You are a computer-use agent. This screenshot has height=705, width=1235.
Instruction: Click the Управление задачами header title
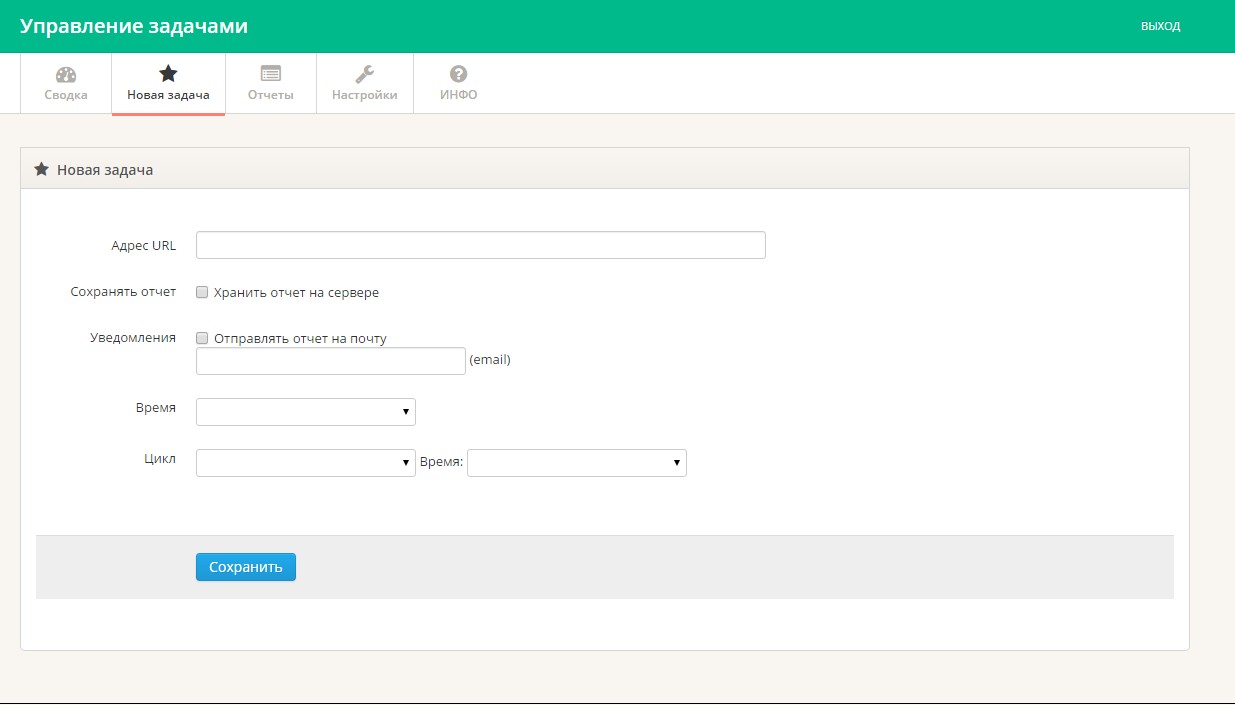[x=134, y=26]
